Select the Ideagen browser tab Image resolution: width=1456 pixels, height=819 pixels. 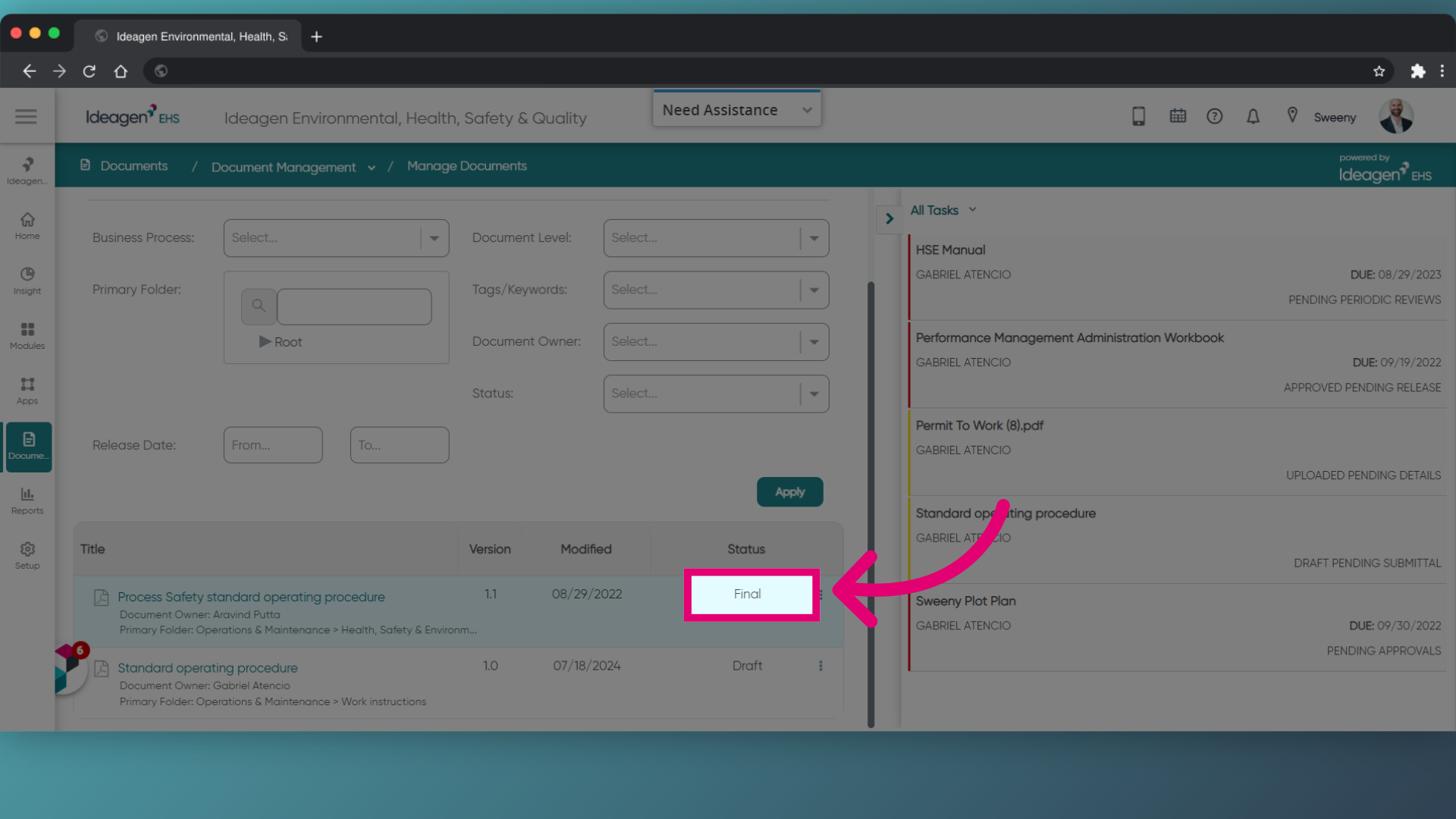click(x=190, y=36)
